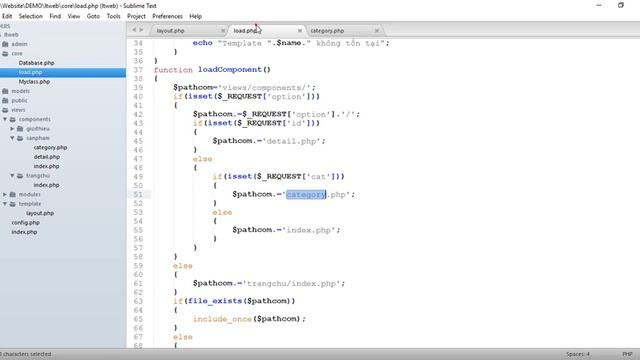Click the modules folder icon
Image resolution: width=640 pixels, height=360 pixels.
13,194
